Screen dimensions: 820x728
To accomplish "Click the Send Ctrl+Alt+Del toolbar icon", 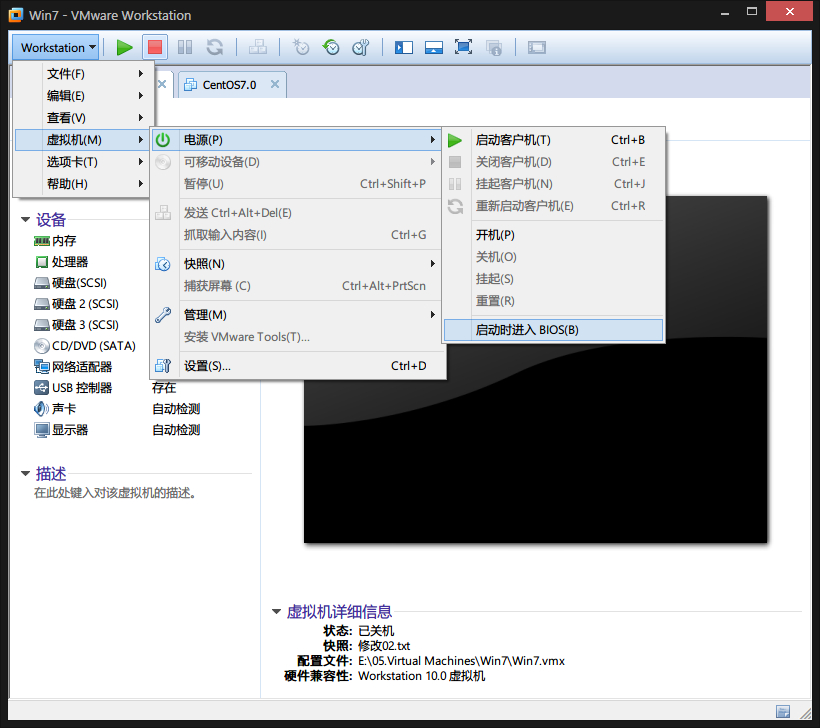I will [x=258, y=48].
